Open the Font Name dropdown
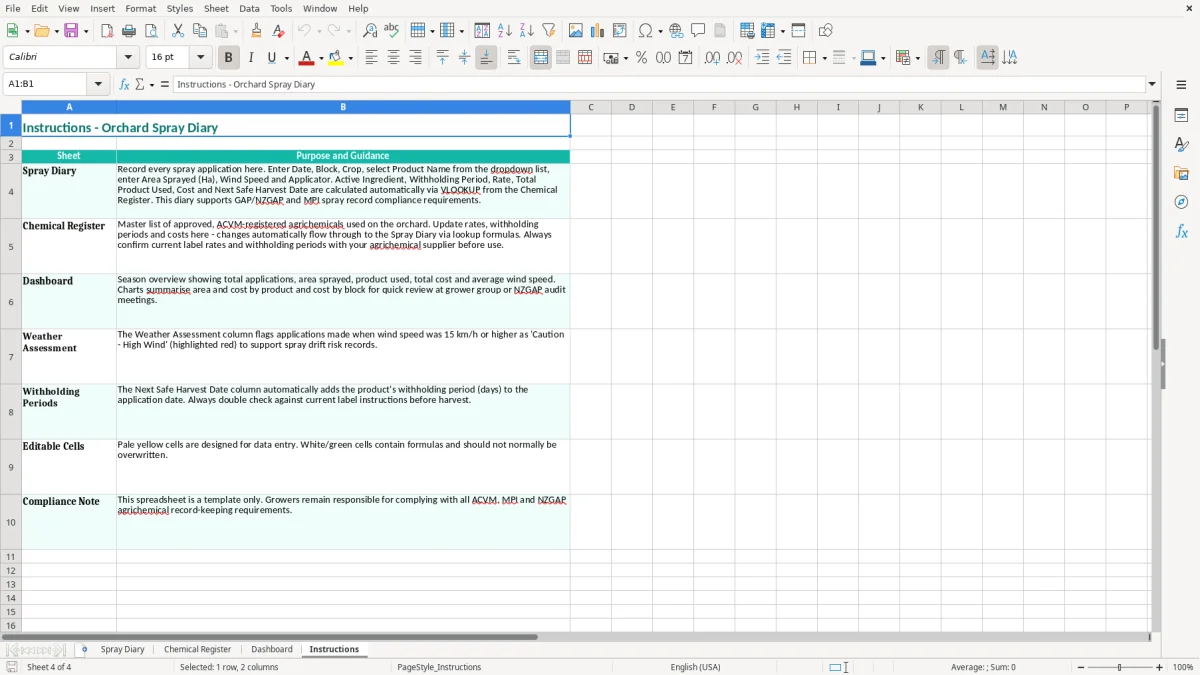Image resolution: width=1200 pixels, height=675 pixels. [130, 58]
